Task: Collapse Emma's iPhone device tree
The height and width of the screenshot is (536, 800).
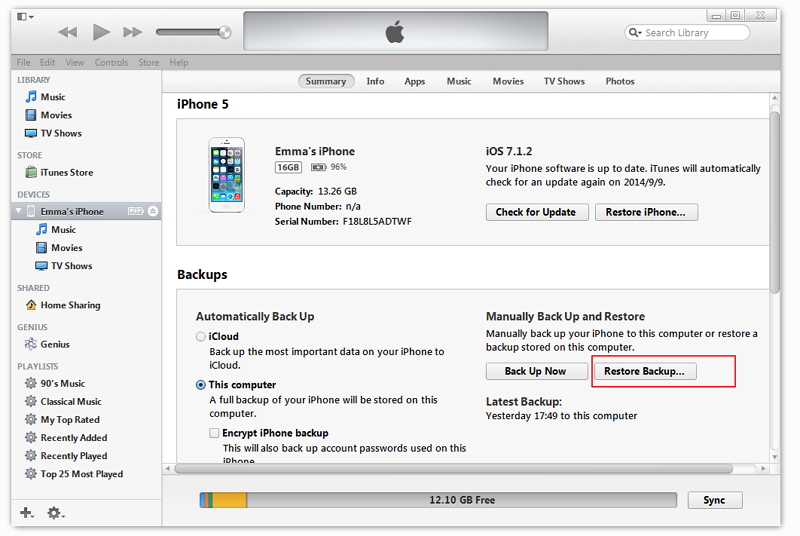Action: [19, 211]
